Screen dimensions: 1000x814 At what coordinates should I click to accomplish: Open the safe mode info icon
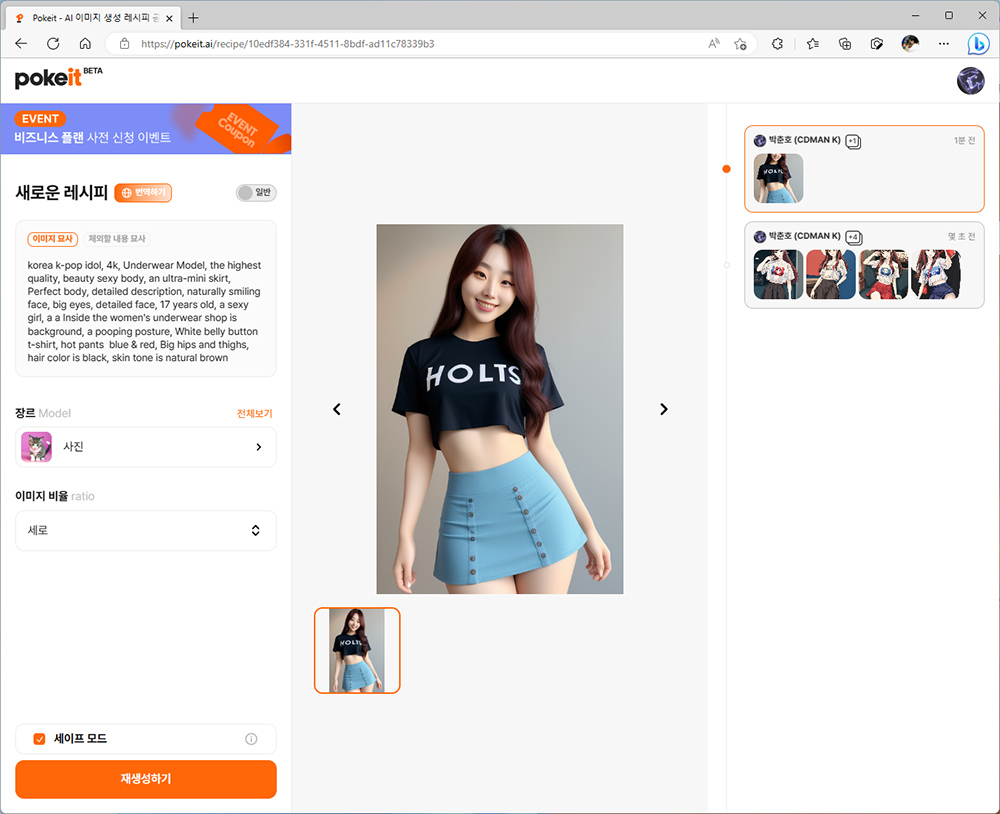pyautogui.click(x=251, y=739)
